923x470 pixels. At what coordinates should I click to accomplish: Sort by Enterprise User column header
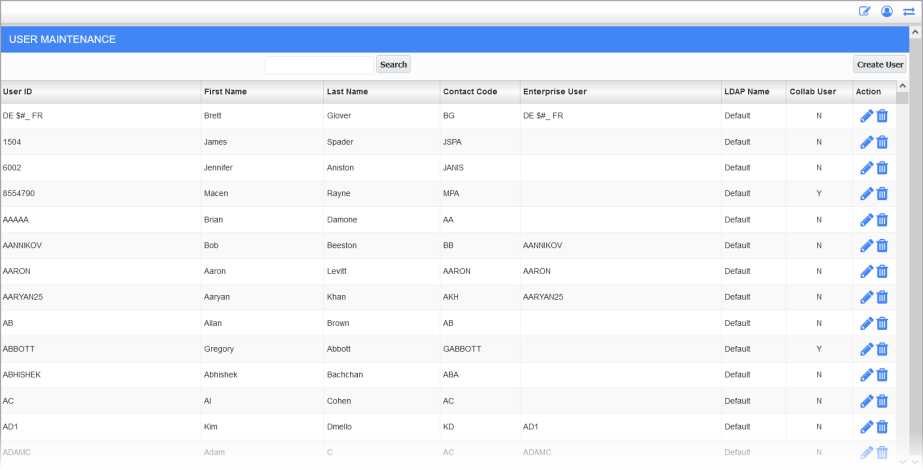[x=555, y=91]
